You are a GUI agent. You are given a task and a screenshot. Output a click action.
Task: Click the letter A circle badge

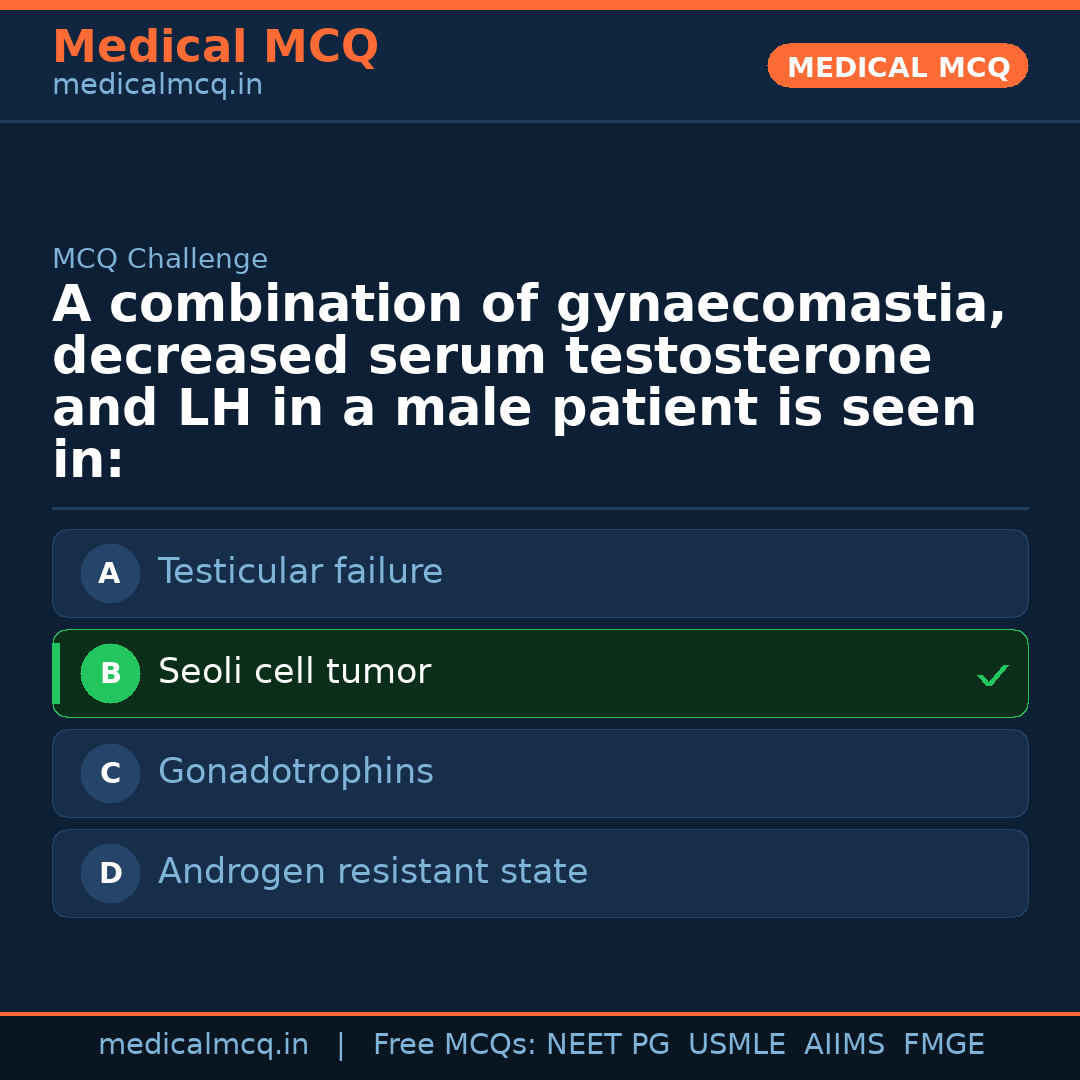(x=110, y=574)
